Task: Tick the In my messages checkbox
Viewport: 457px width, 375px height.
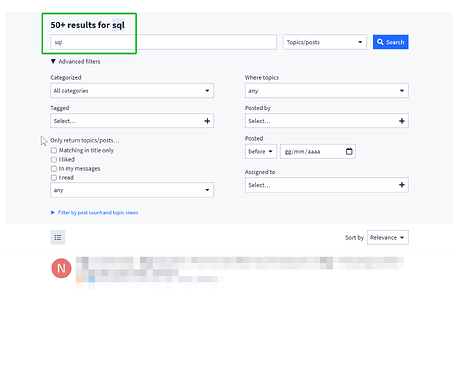Action: [54, 169]
